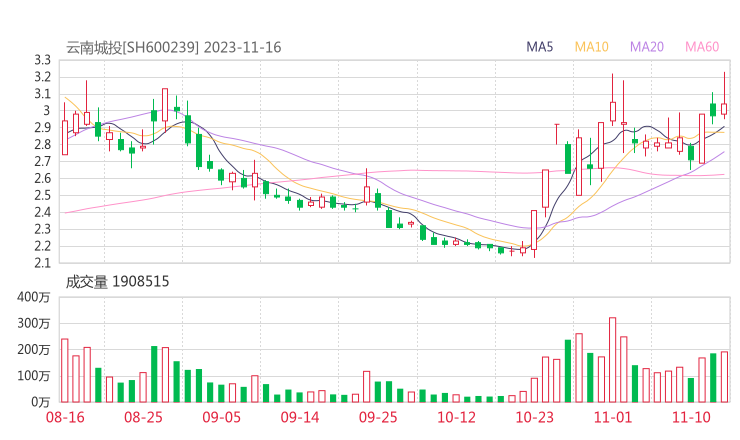This screenshot has width=740, height=440.
Task: Click the MA5 legend label
Action: [x=539, y=47]
